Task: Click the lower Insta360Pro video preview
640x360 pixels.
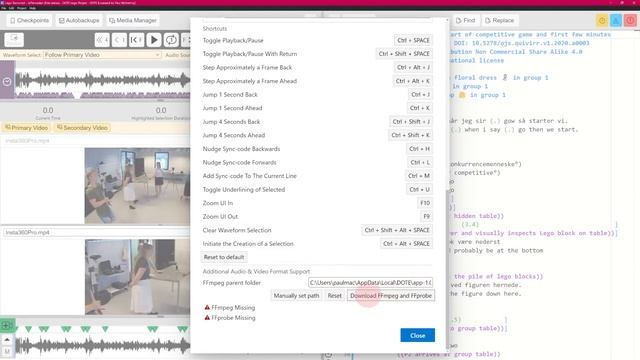Action: coord(137,277)
